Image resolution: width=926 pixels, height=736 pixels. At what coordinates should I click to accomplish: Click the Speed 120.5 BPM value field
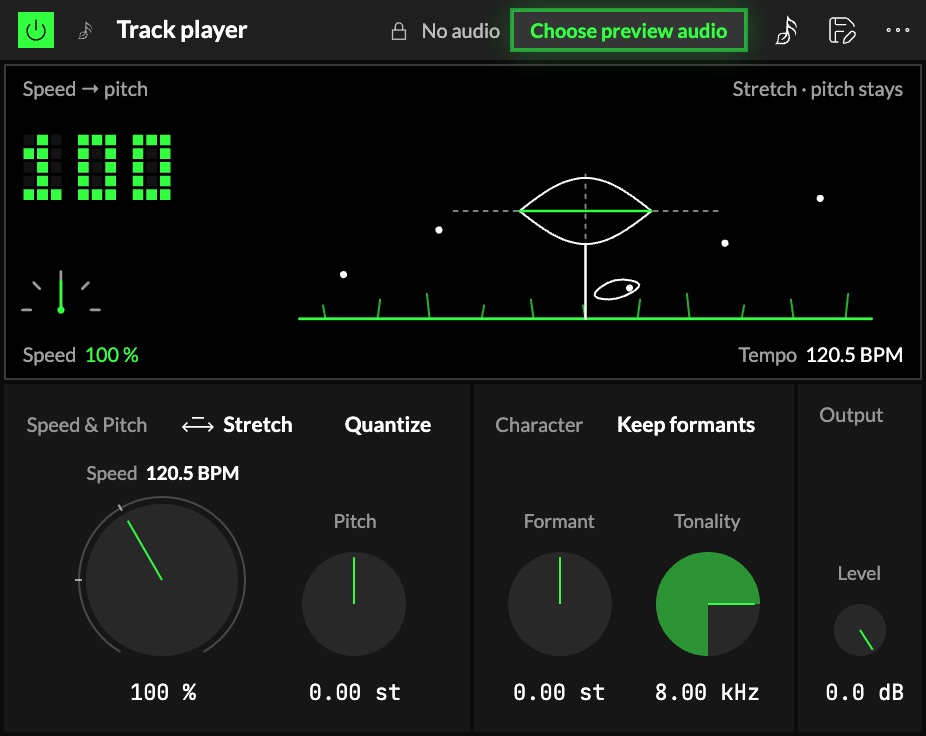click(162, 473)
